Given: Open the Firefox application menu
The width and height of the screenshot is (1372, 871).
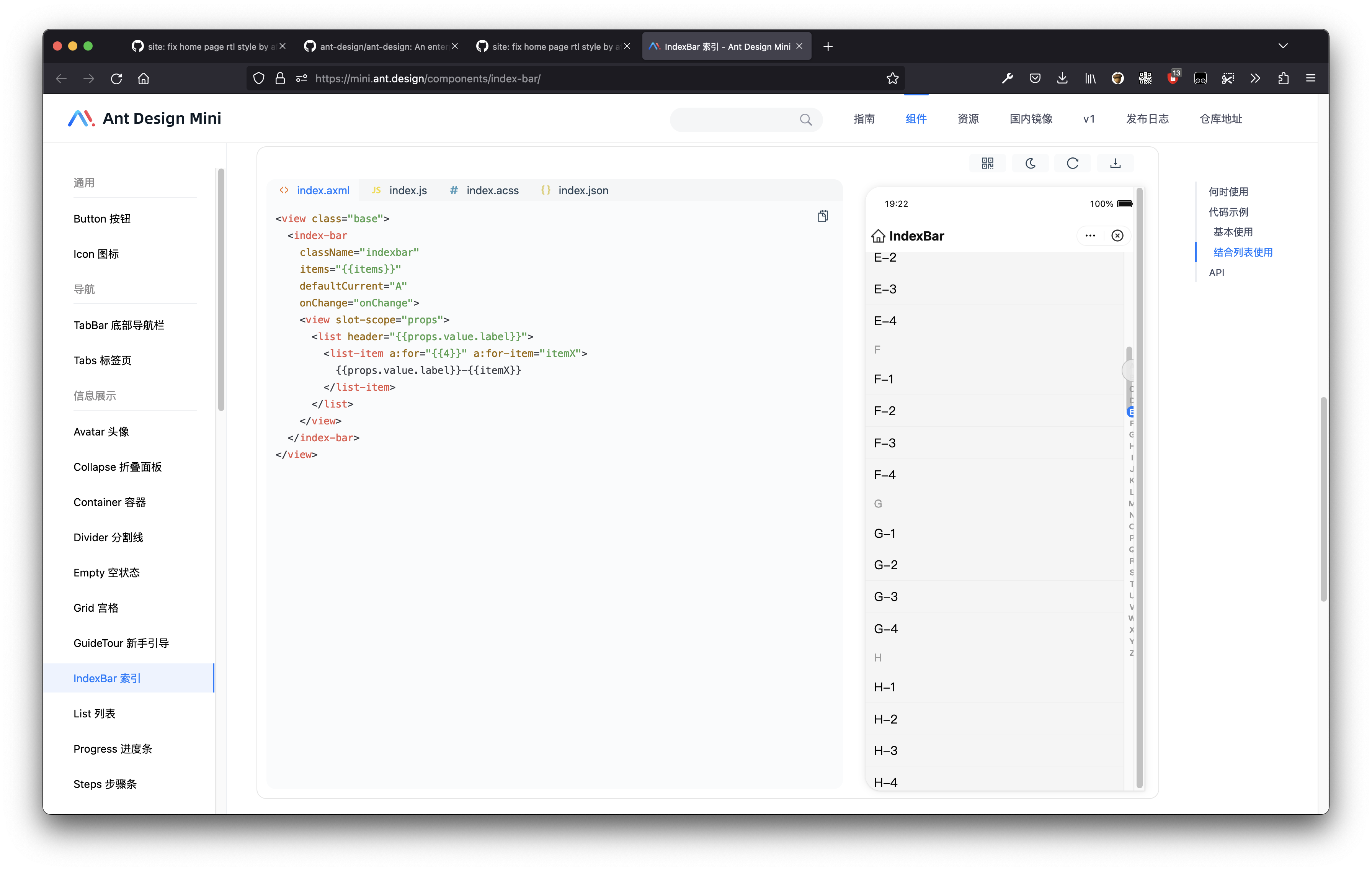Looking at the screenshot, I should pyautogui.click(x=1310, y=78).
